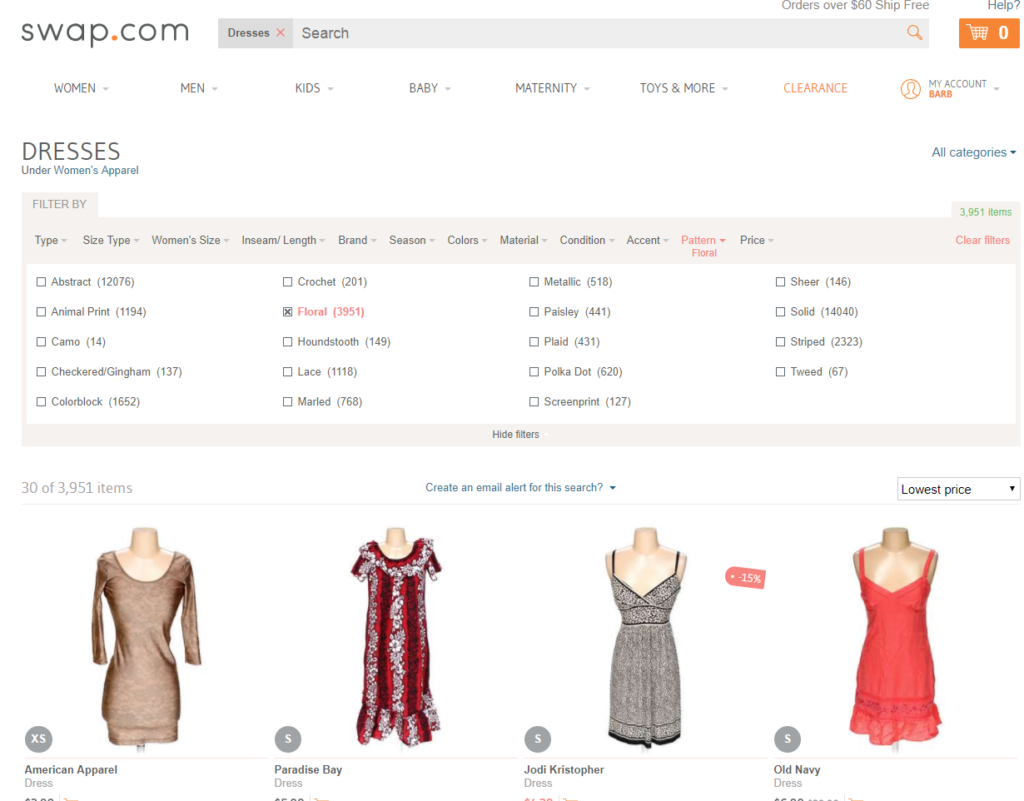Expand the Colors filter
Screen dimensions: 1024x801
(468, 240)
